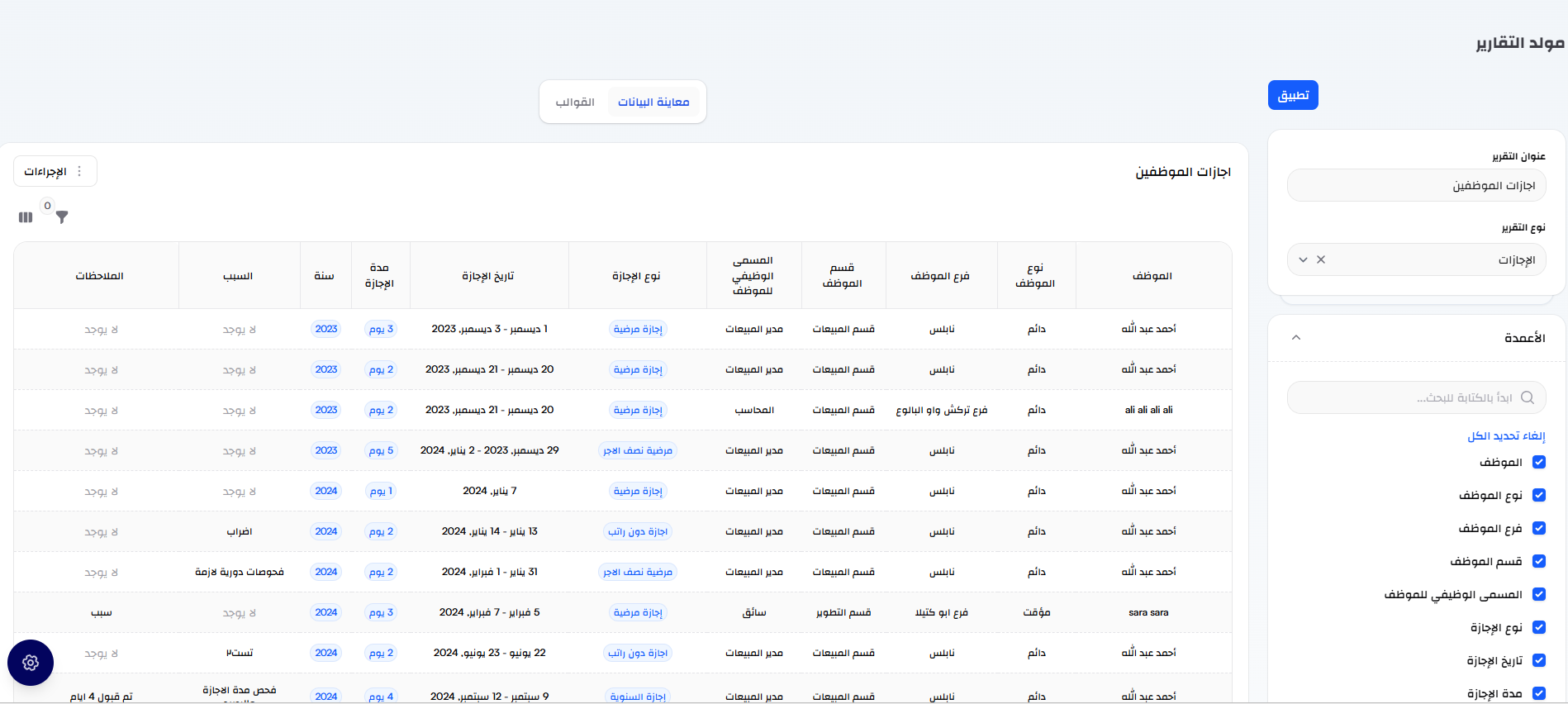This screenshot has height=704, width=1568.
Task: Switch to القوالب tab
Action: tap(575, 102)
